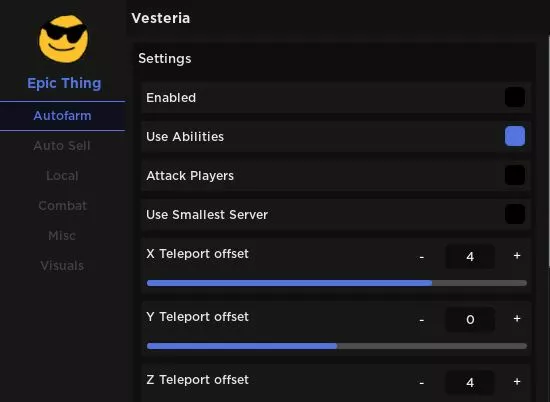Turn on Use Smallest Server
This screenshot has height=402, width=550.
(x=515, y=214)
